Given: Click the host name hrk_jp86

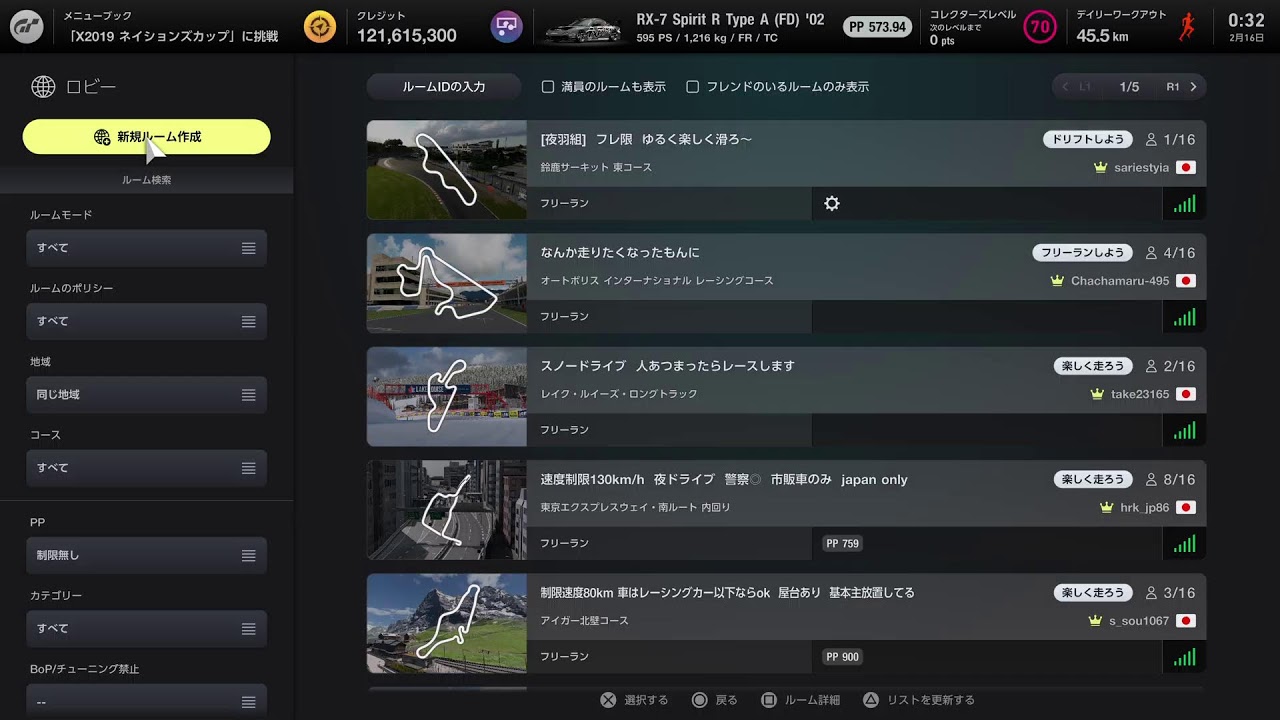Looking at the screenshot, I should [1144, 508].
